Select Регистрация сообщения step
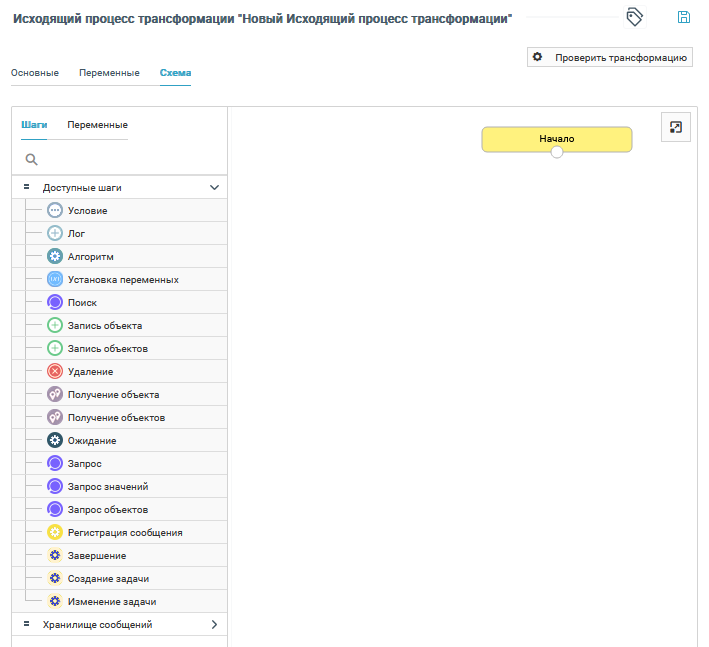Viewport: 709px width, 647px height. tap(124, 533)
